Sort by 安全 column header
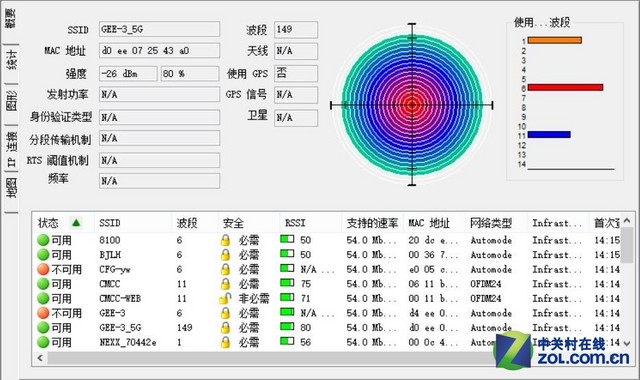 pyautogui.click(x=233, y=223)
